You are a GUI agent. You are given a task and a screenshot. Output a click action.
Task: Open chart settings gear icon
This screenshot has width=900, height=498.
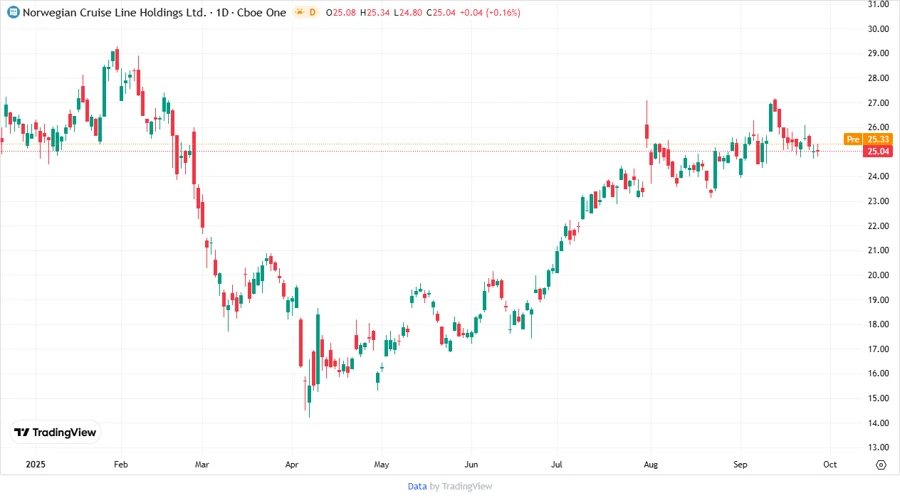pyautogui.click(x=881, y=465)
